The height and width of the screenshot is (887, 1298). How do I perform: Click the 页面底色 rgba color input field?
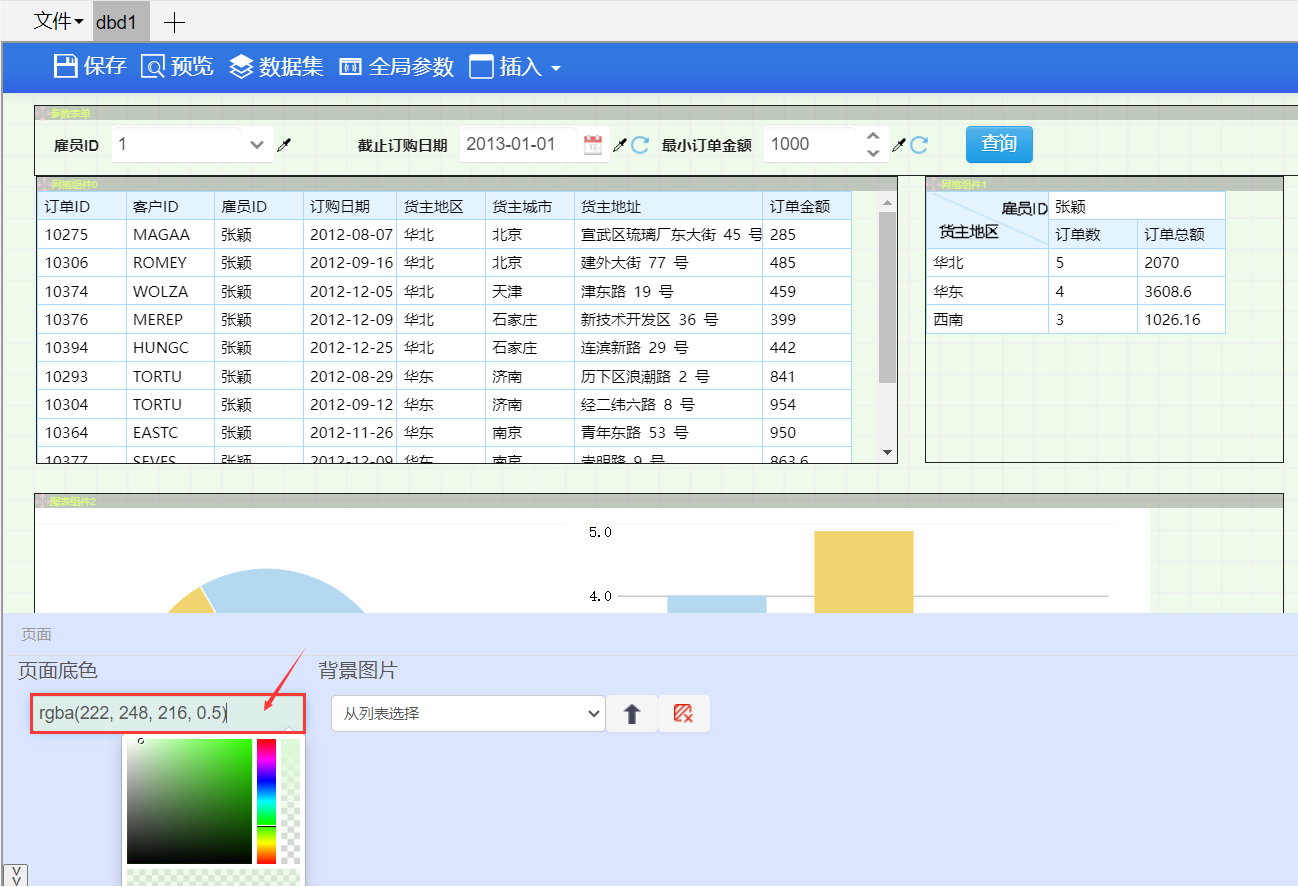pos(167,713)
